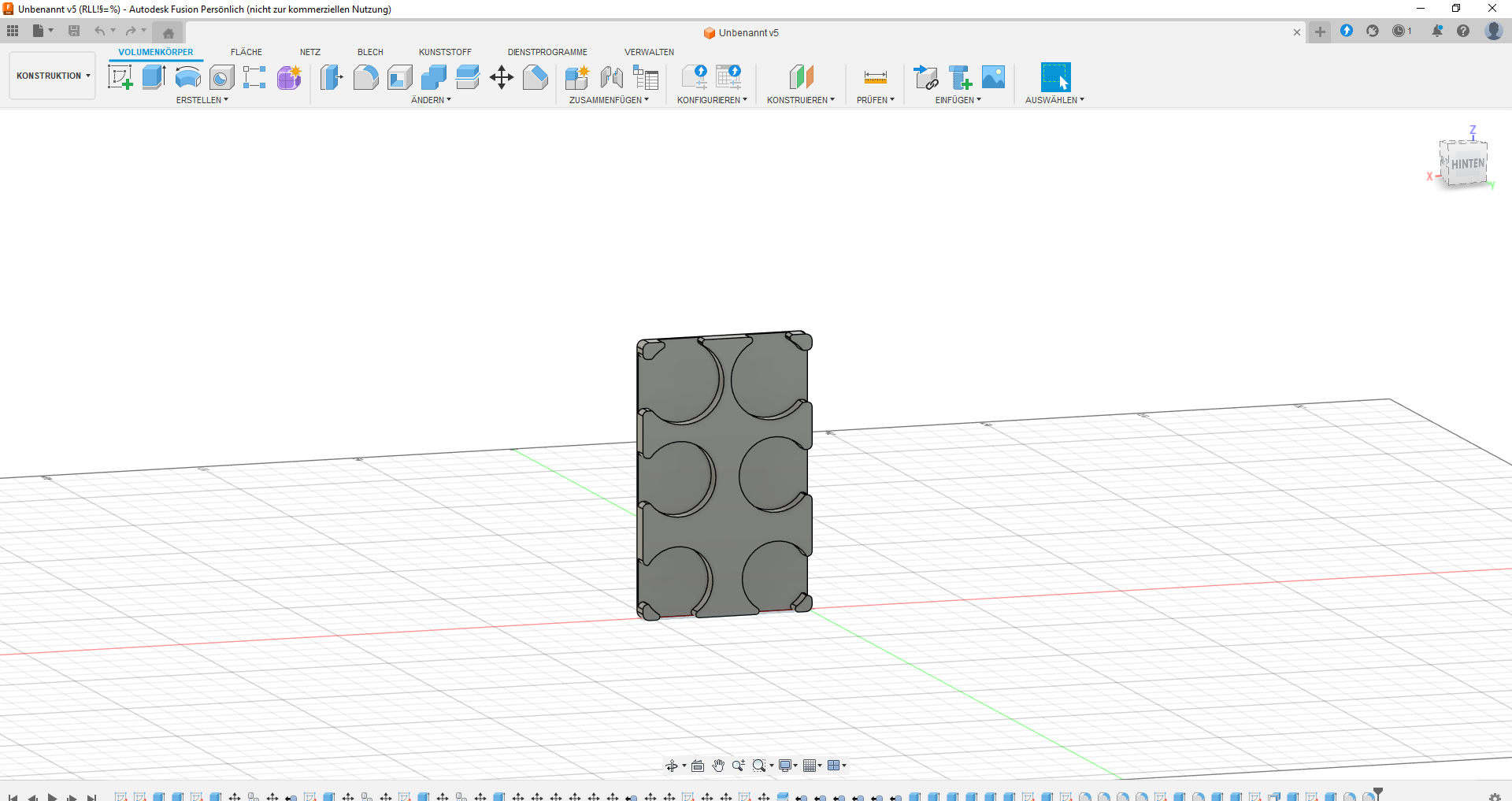The width and height of the screenshot is (1512, 801).
Task: Jump to timeline start
Action: [13, 797]
